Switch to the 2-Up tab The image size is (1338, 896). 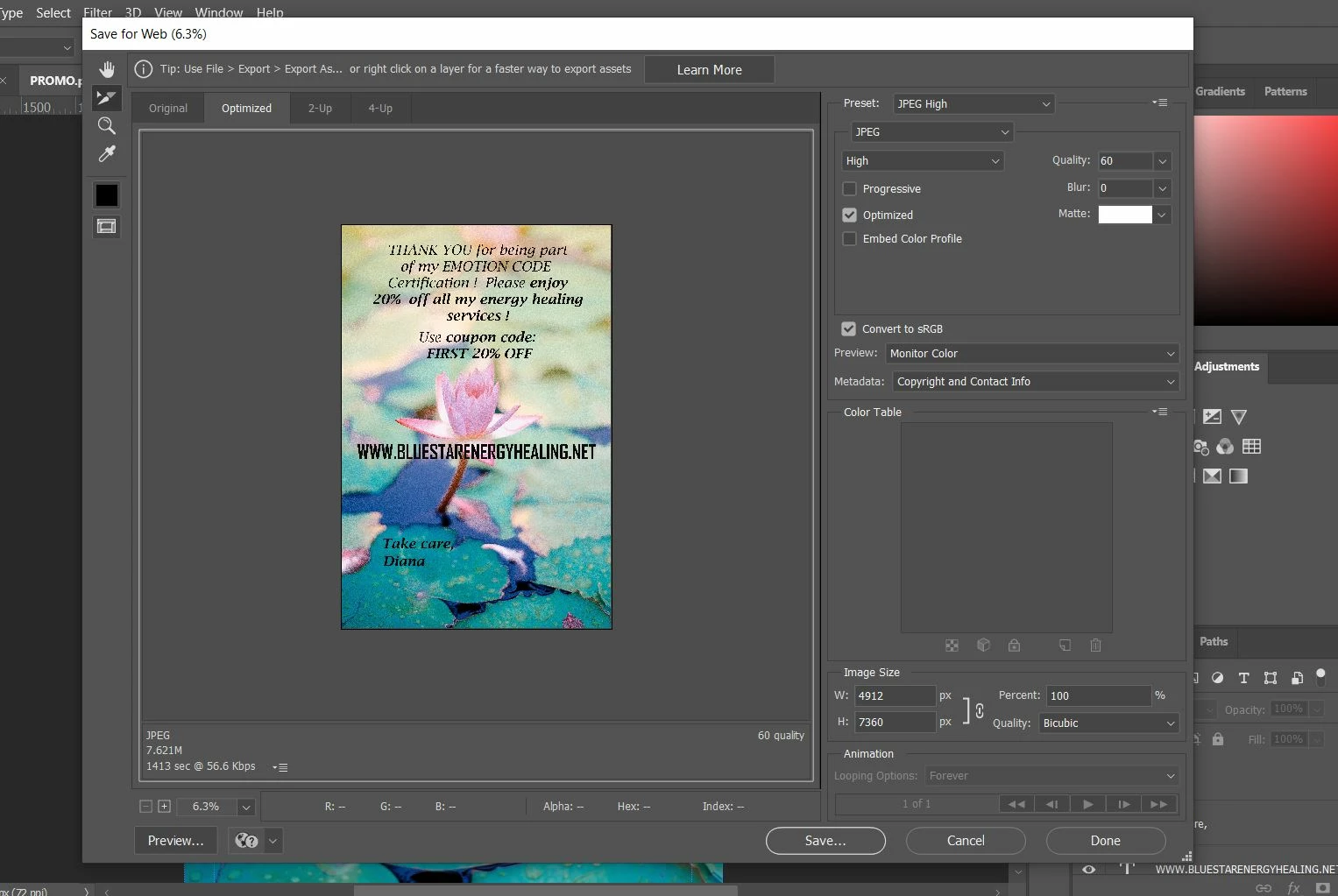coord(320,109)
